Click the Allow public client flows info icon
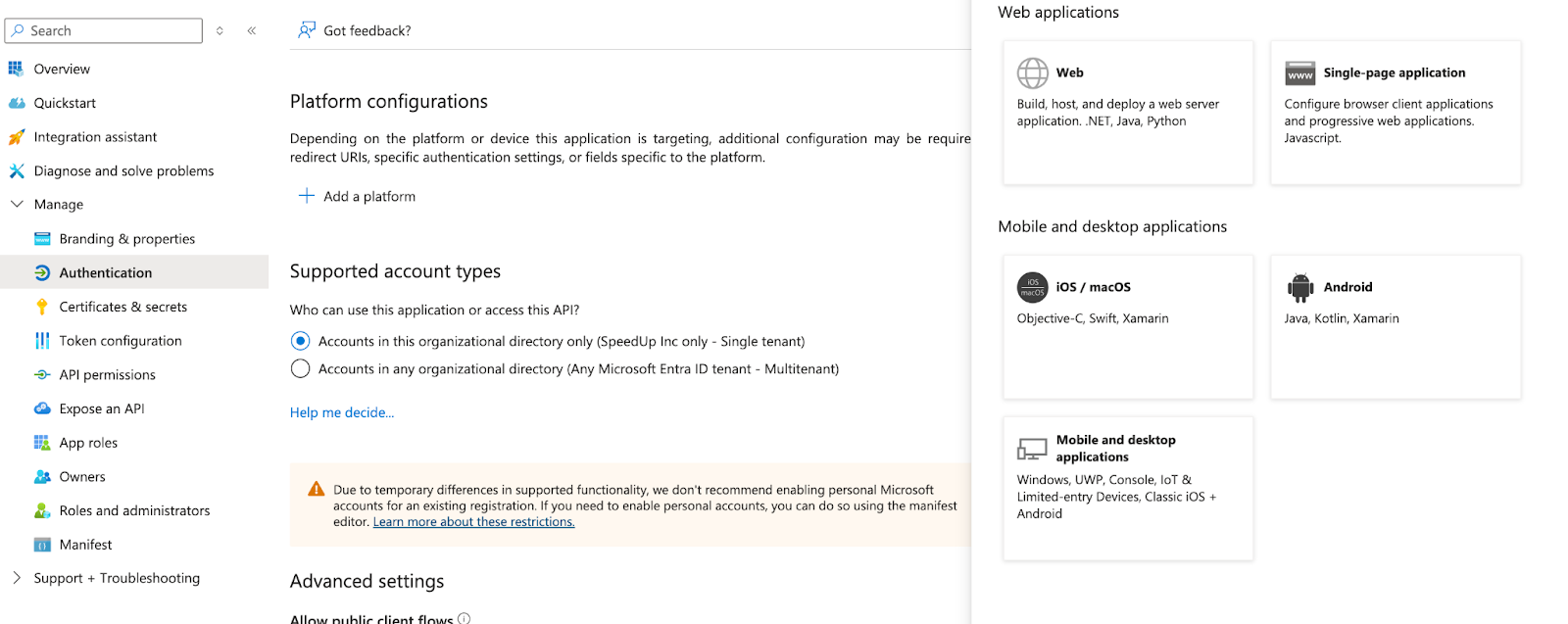This screenshot has height=624, width=1568. [x=465, y=618]
